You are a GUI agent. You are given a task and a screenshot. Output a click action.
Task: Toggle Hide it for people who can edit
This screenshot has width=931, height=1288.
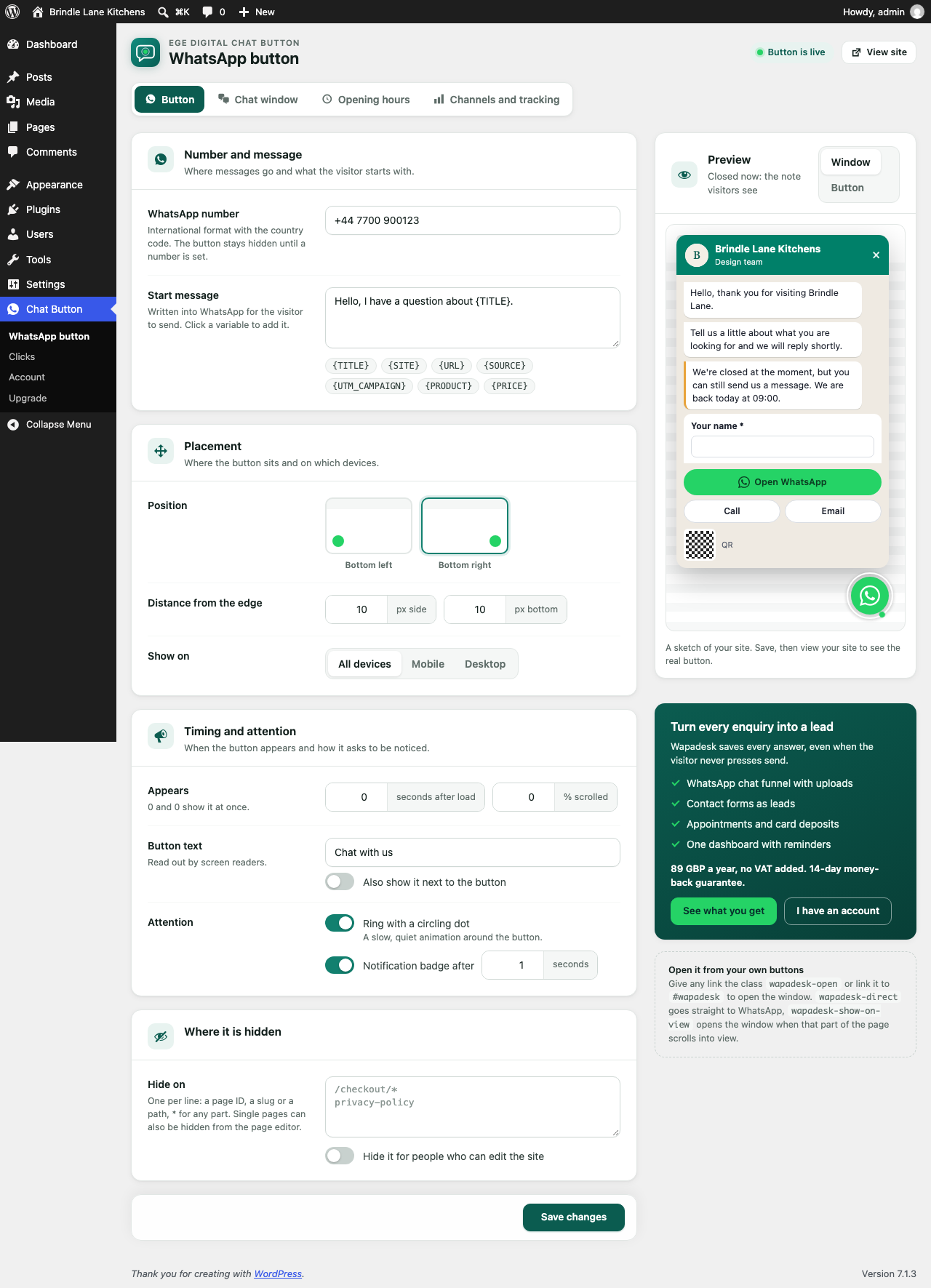point(340,1156)
